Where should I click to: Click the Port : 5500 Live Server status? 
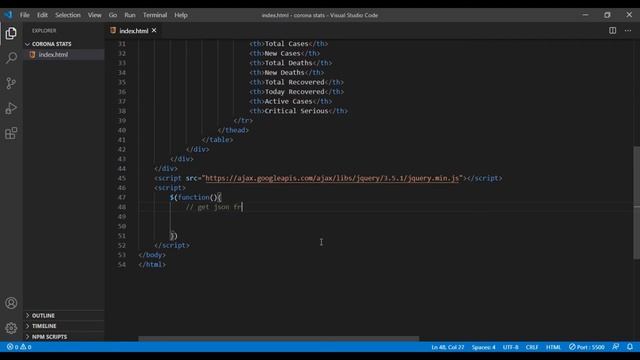click(x=587, y=347)
